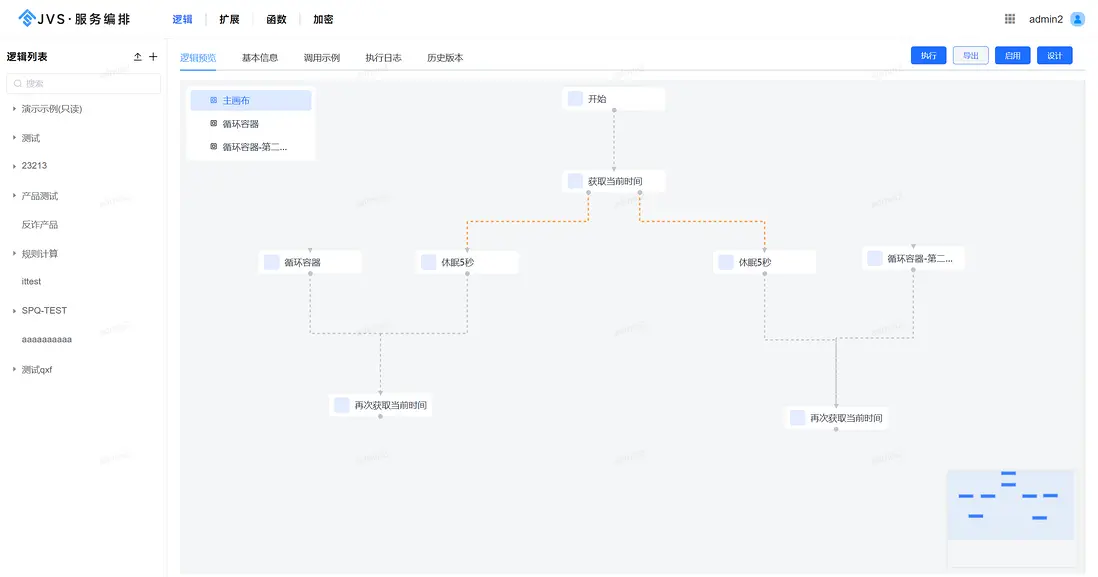Select the 主画布 canvas icon
This screenshot has height=577, width=1098.
click(213, 100)
